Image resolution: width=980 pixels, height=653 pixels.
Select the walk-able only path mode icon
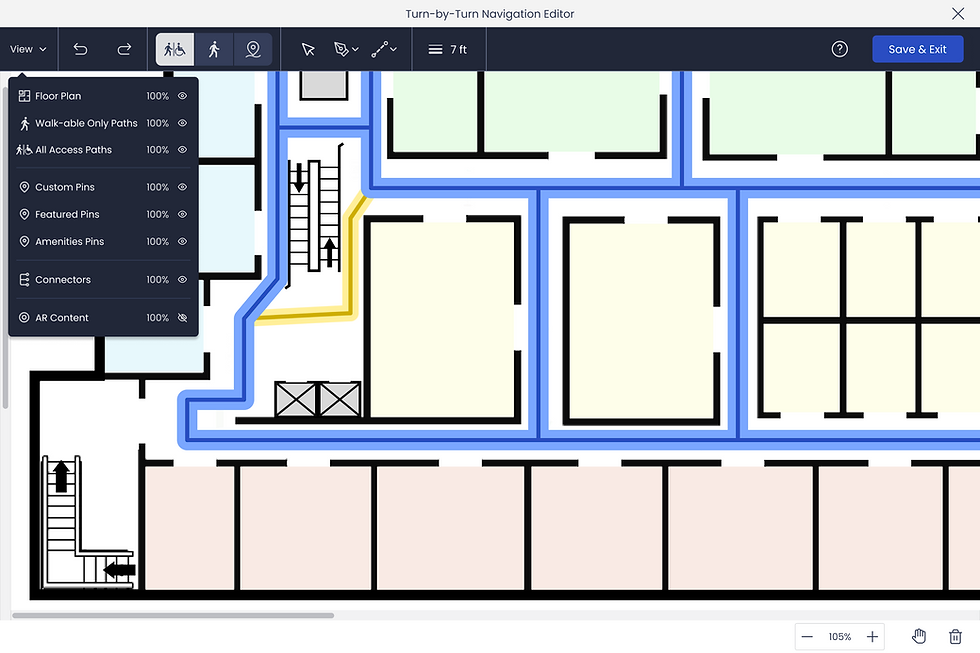pyautogui.click(x=214, y=49)
